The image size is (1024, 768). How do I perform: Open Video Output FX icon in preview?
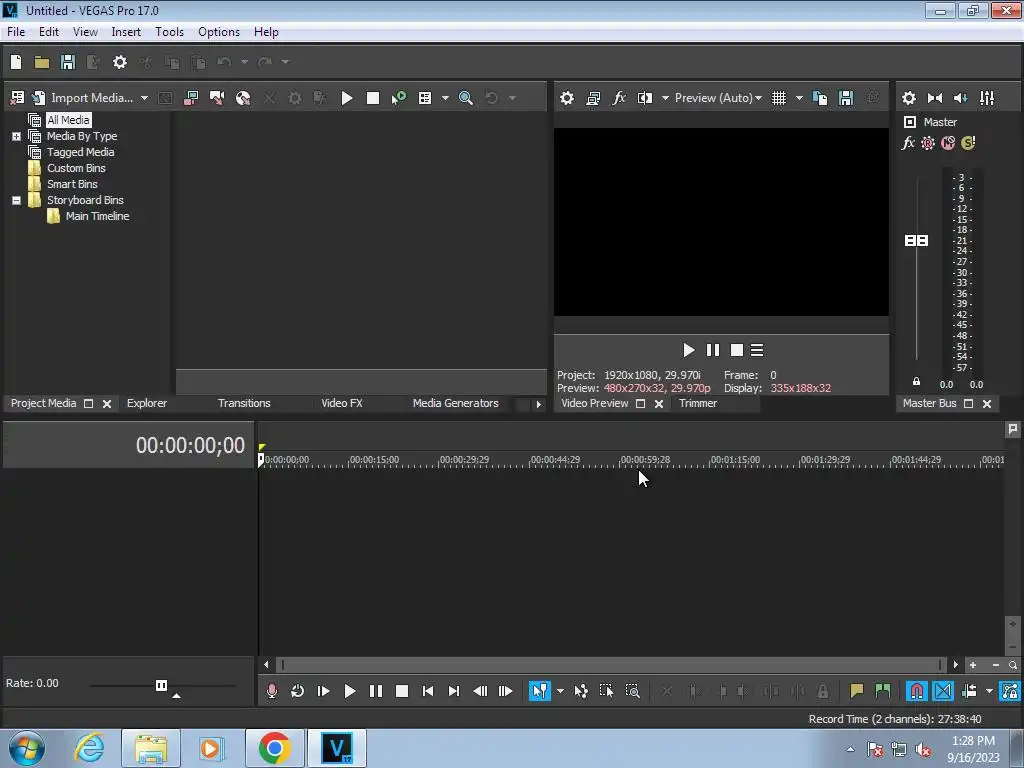pyautogui.click(x=619, y=98)
